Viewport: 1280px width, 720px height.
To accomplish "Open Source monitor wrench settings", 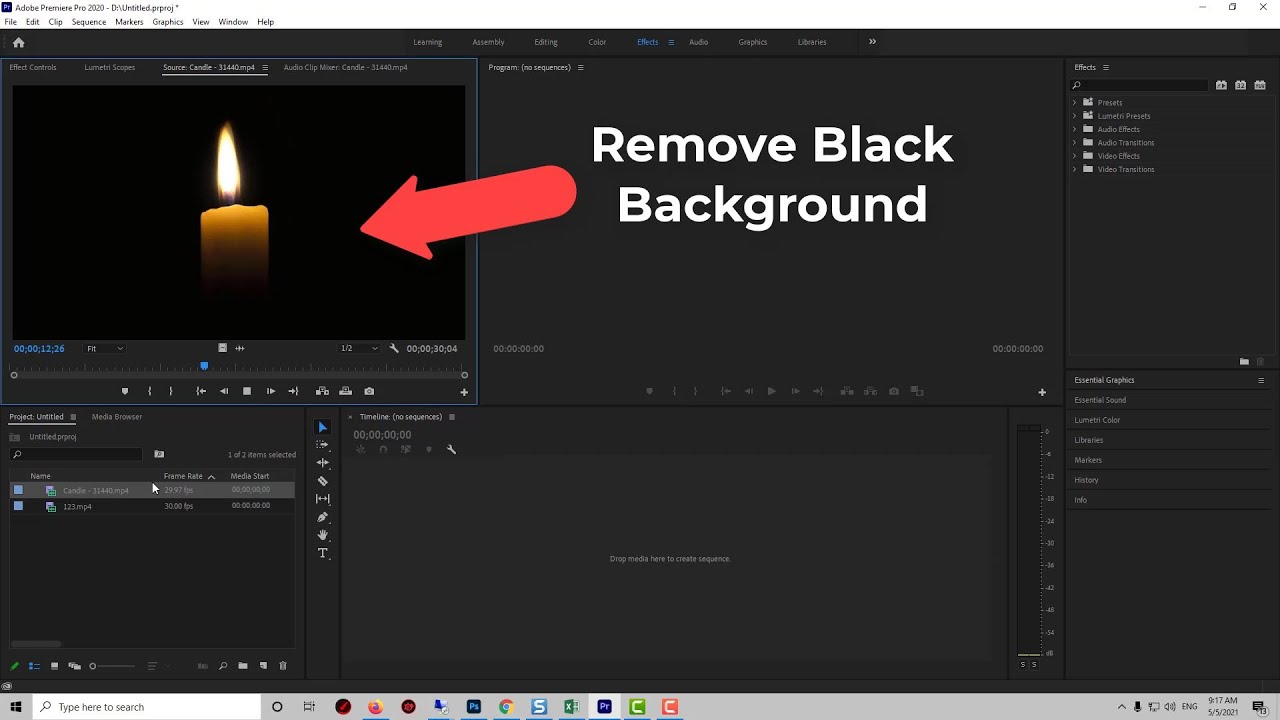I will (x=394, y=348).
